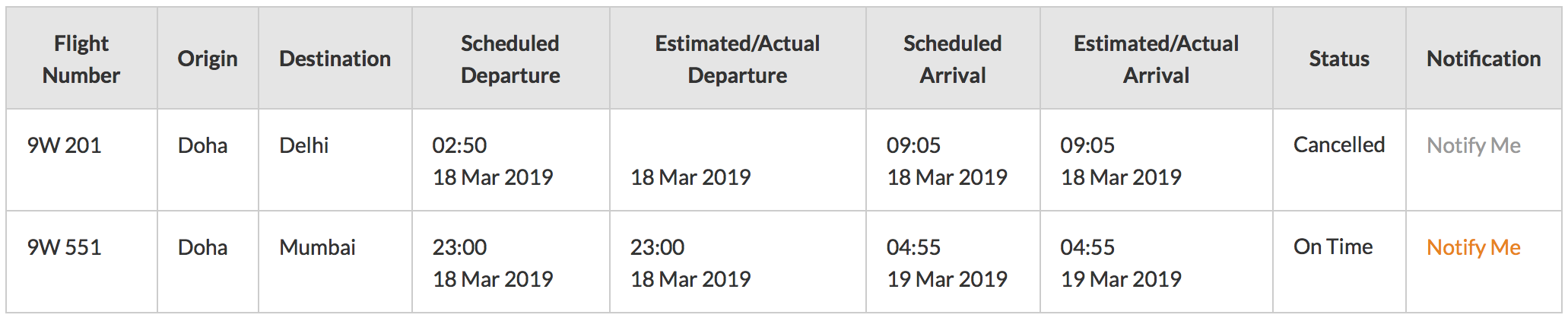Click the 02:50 scheduled departure time
1568x318 pixels.
[459, 145]
